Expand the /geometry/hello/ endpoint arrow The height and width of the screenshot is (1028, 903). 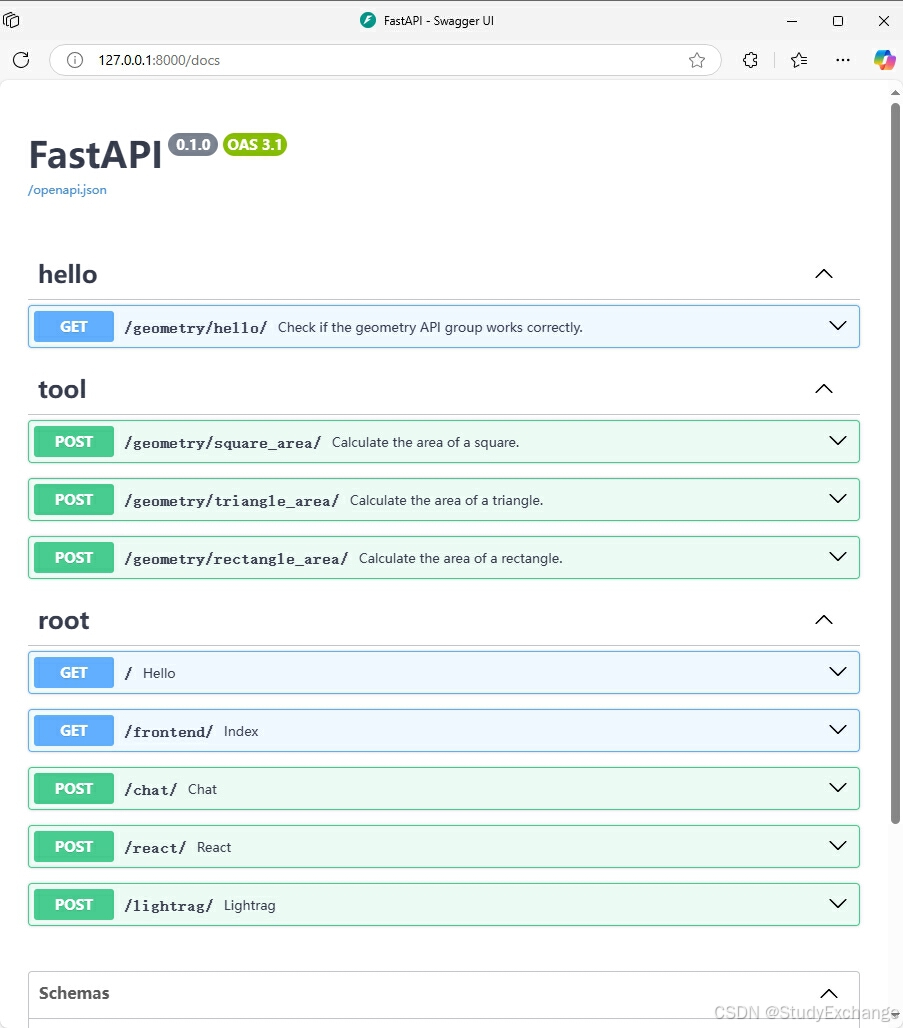837,326
